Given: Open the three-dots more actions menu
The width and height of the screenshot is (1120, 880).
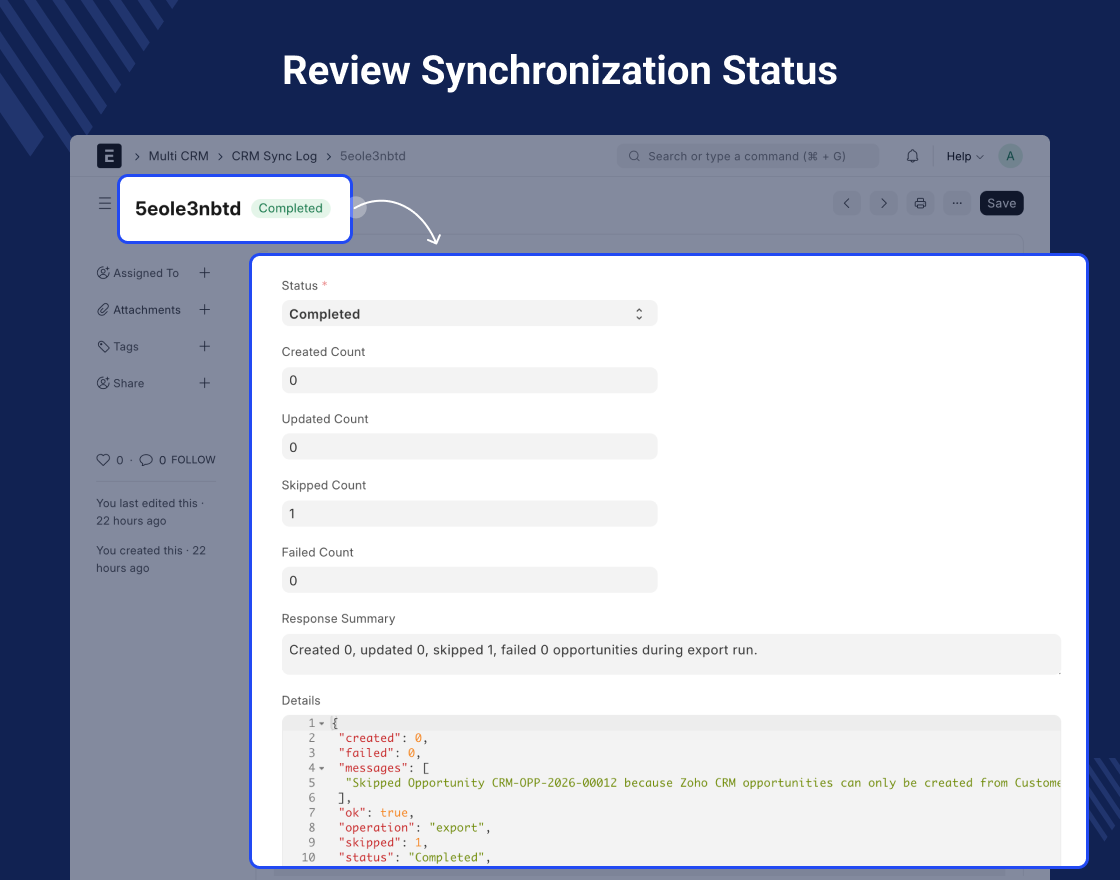Looking at the screenshot, I should pos(957,204).
